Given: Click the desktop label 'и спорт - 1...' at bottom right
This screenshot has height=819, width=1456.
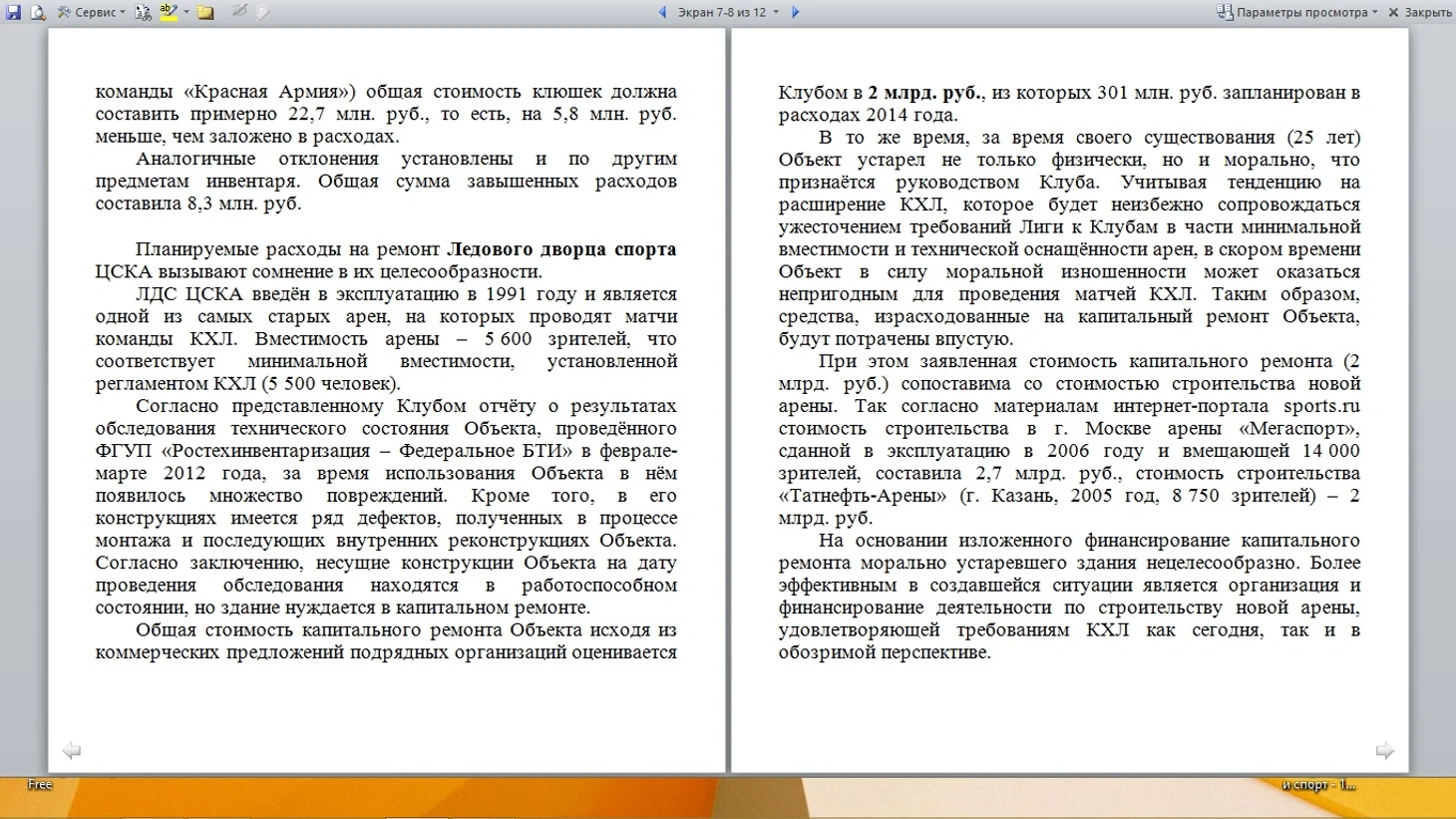Looking at the screenshot, I should click(x=1318, y=785).
